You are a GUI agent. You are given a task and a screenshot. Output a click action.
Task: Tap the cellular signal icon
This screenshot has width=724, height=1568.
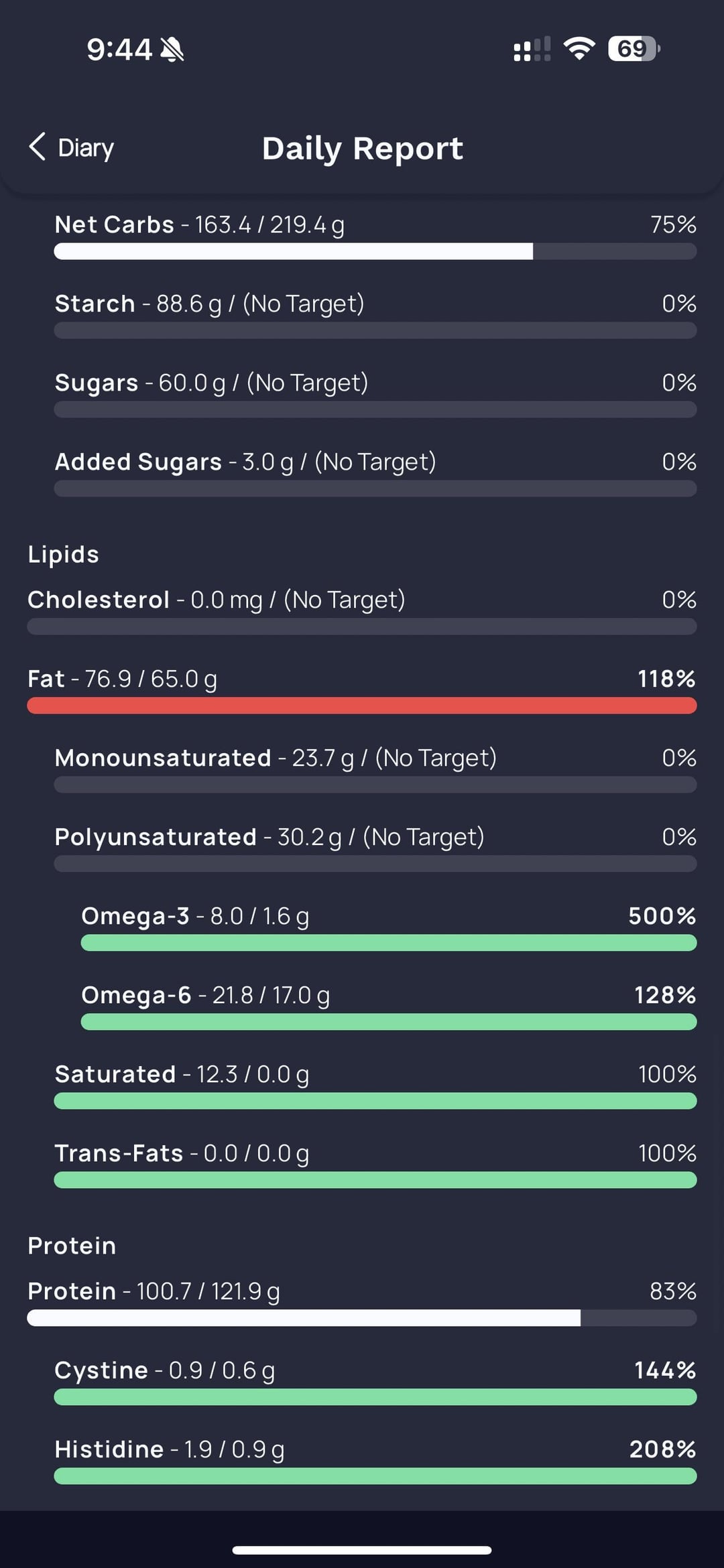[x=532, y=49]
